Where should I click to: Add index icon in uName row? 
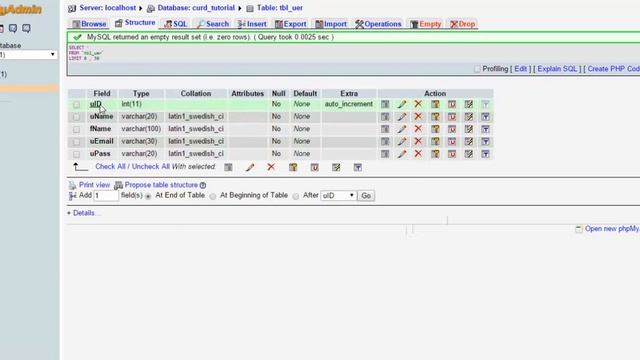tap(469, 117)
